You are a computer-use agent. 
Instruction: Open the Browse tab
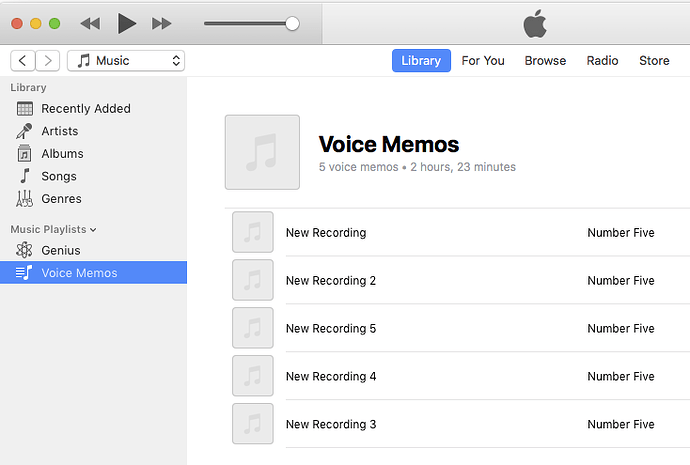pos(545,60)
